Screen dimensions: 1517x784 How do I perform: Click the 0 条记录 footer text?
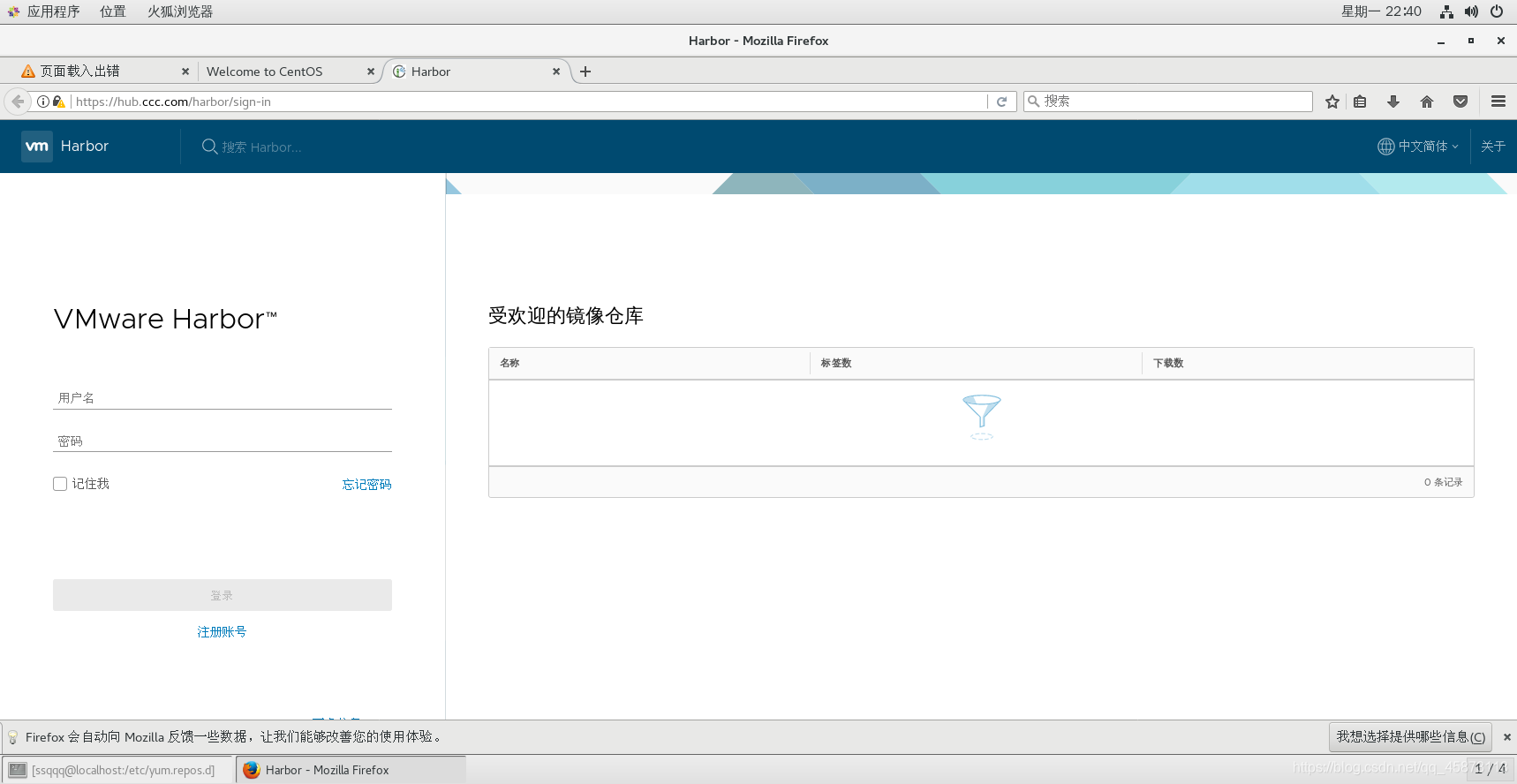(x=1443, y=482)
